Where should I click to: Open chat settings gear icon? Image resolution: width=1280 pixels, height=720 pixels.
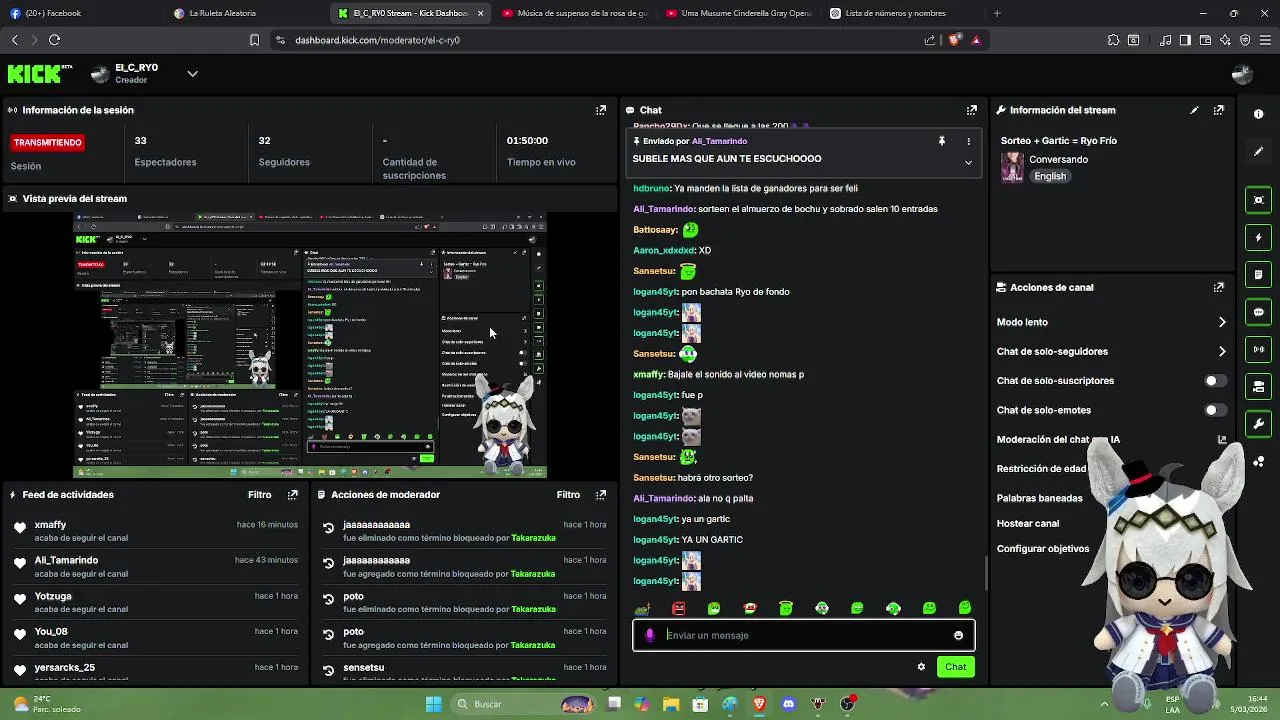921,667
